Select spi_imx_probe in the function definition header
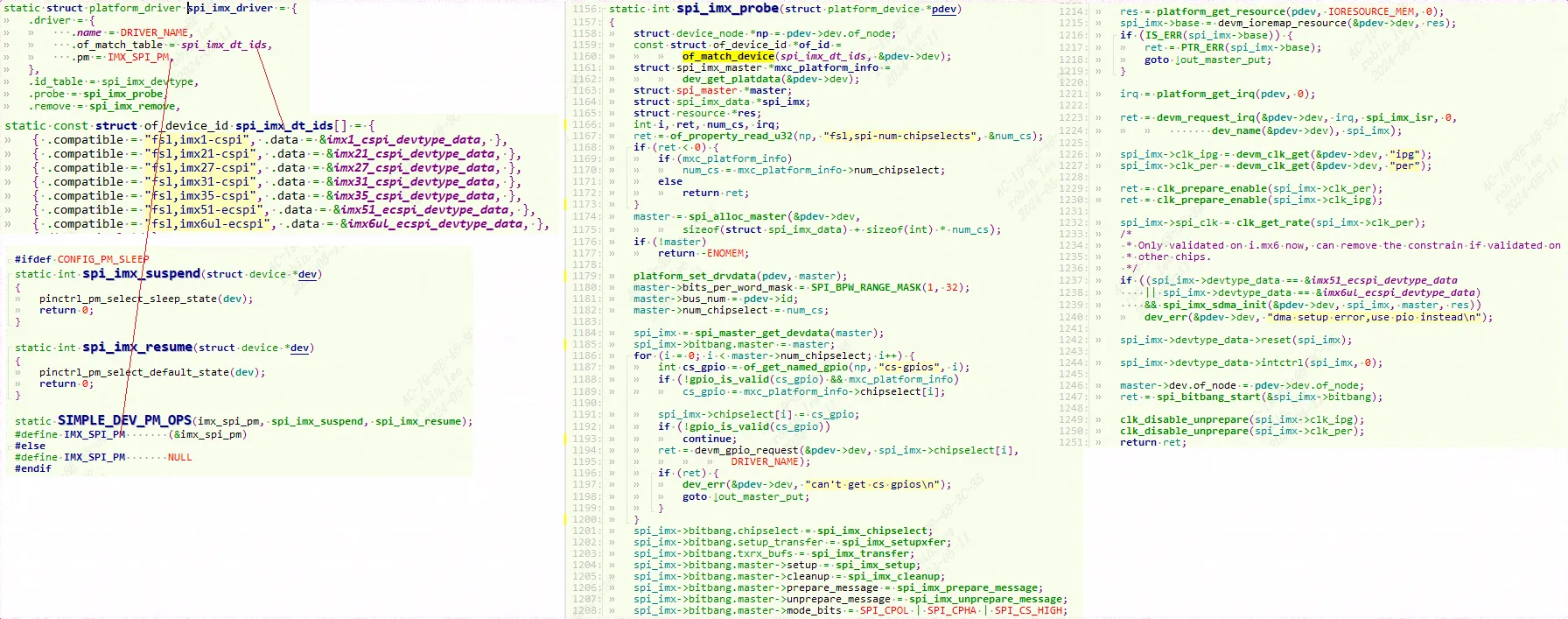Viewport: 1568px width, 619px height. click(727, 9)
